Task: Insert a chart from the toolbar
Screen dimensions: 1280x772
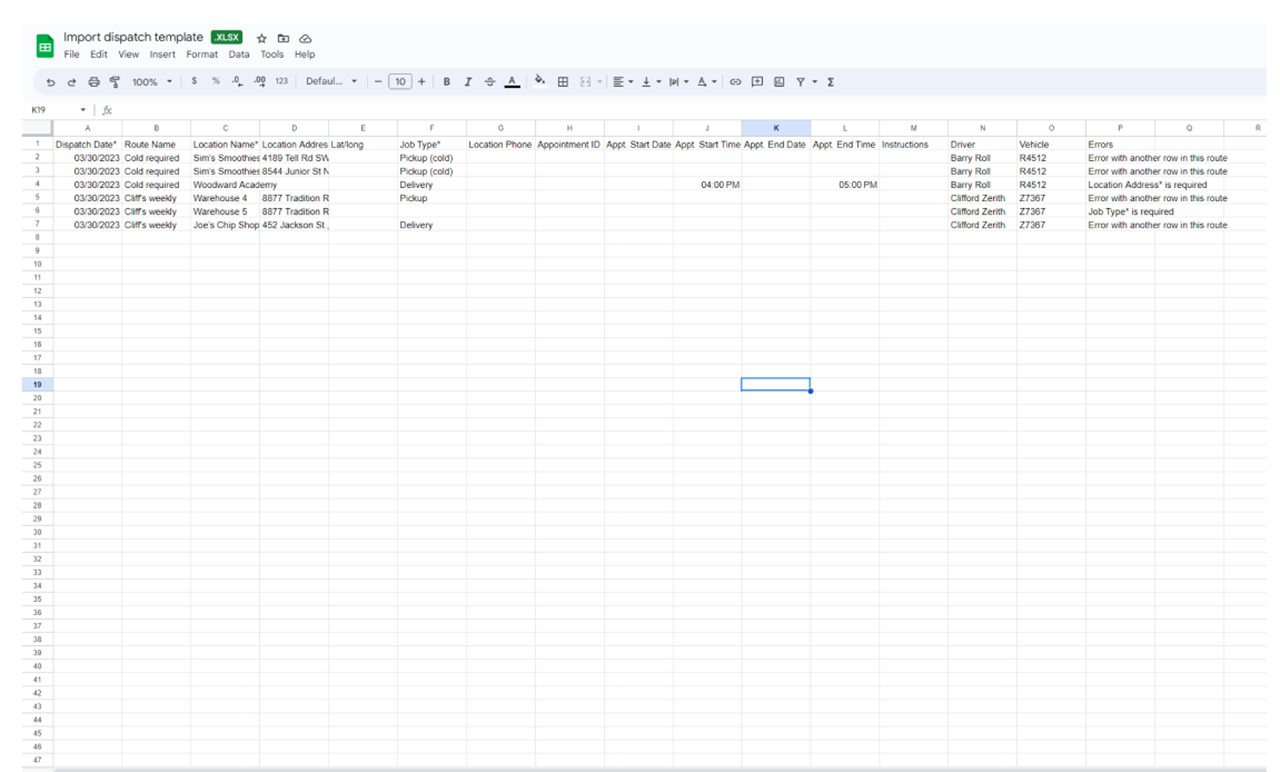Action: pyautogui.click(x=779, y=82)
